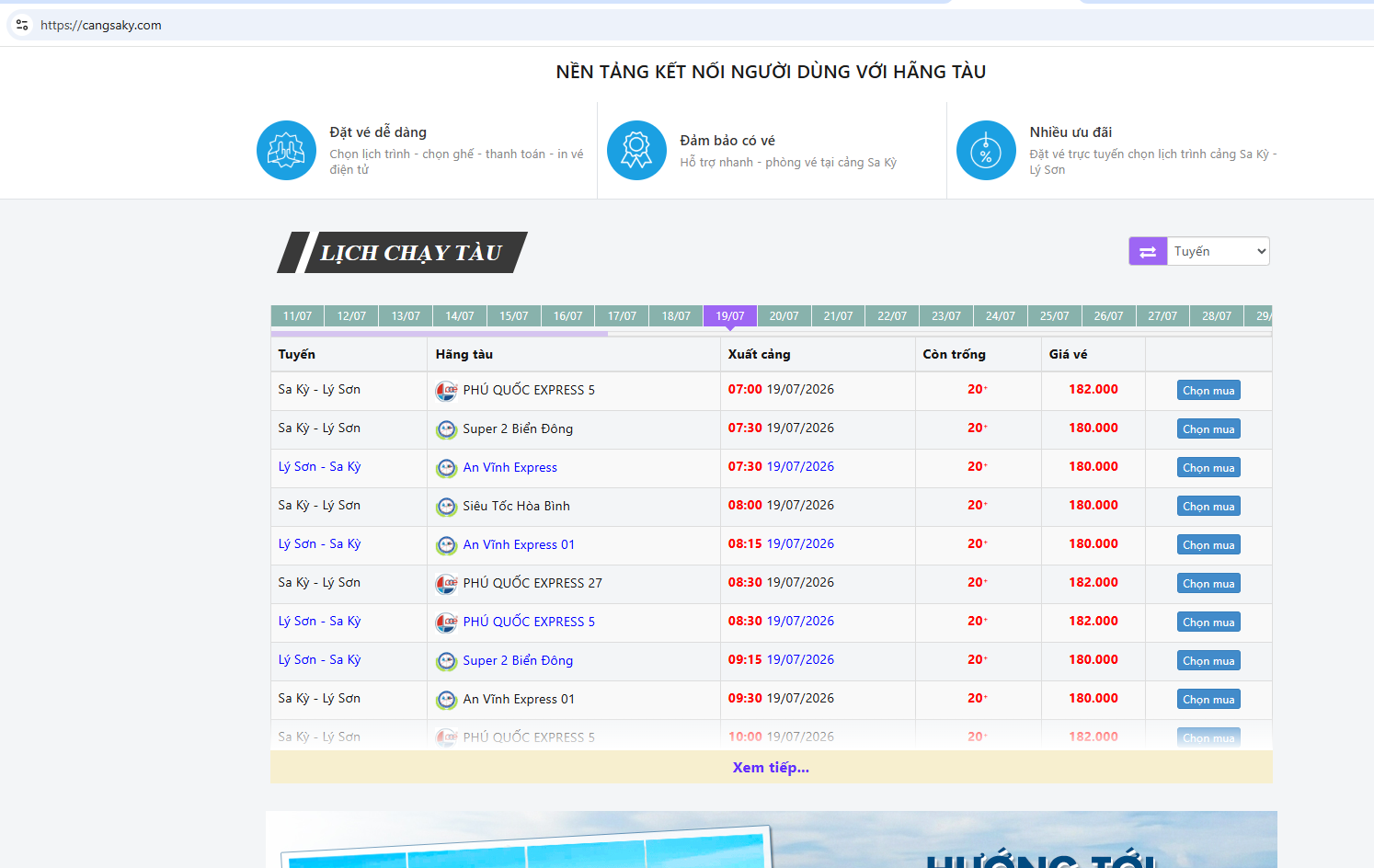This screenshot has height=868, width=1374.
Task: Click the 182.000 price for PHÚ QUỐC EXPRESS 27
Action: point(1093,583)
